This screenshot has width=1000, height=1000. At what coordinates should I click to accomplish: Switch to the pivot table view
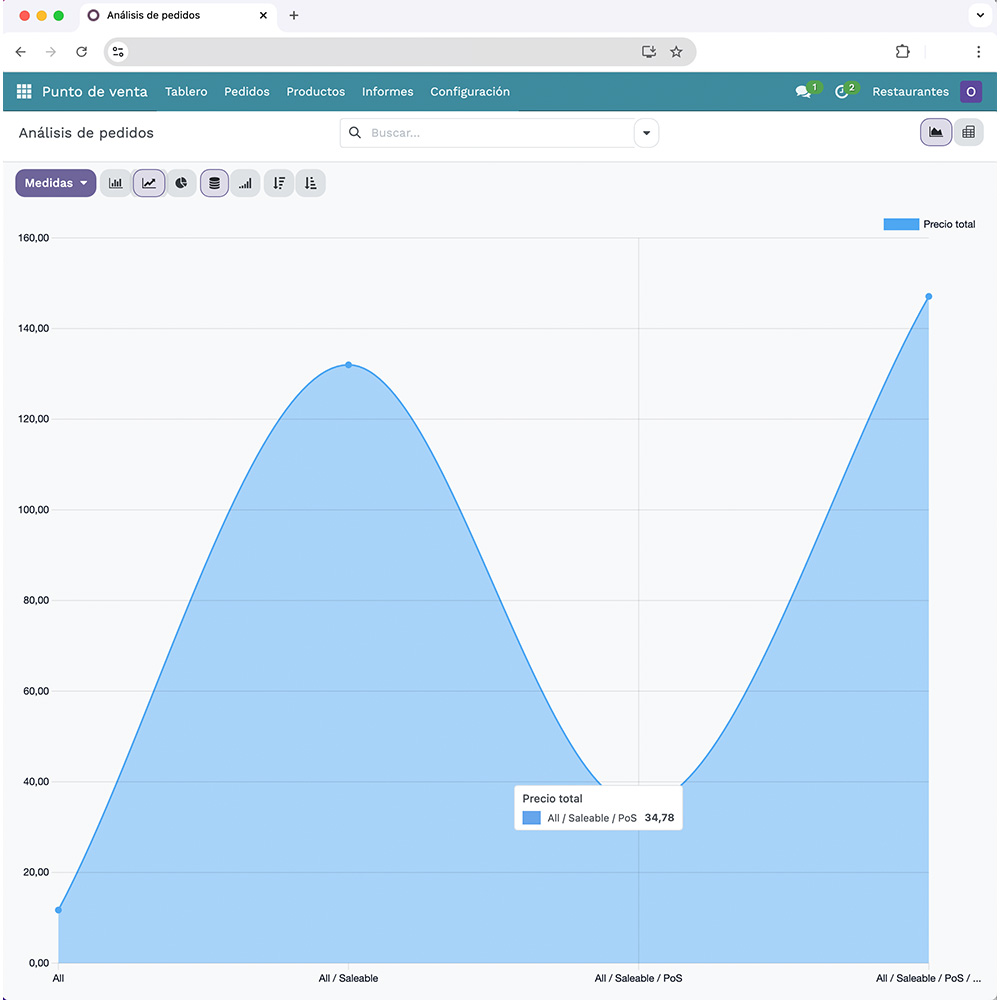click(968, 132)
